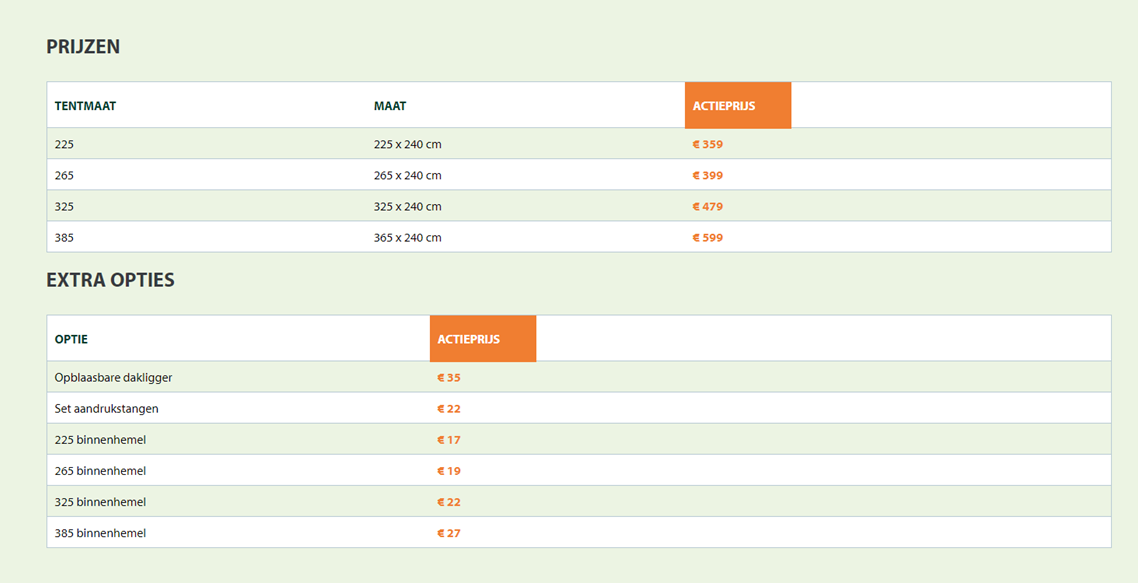
Task: Select the € 27 price
Action: (x=449, y=533)
